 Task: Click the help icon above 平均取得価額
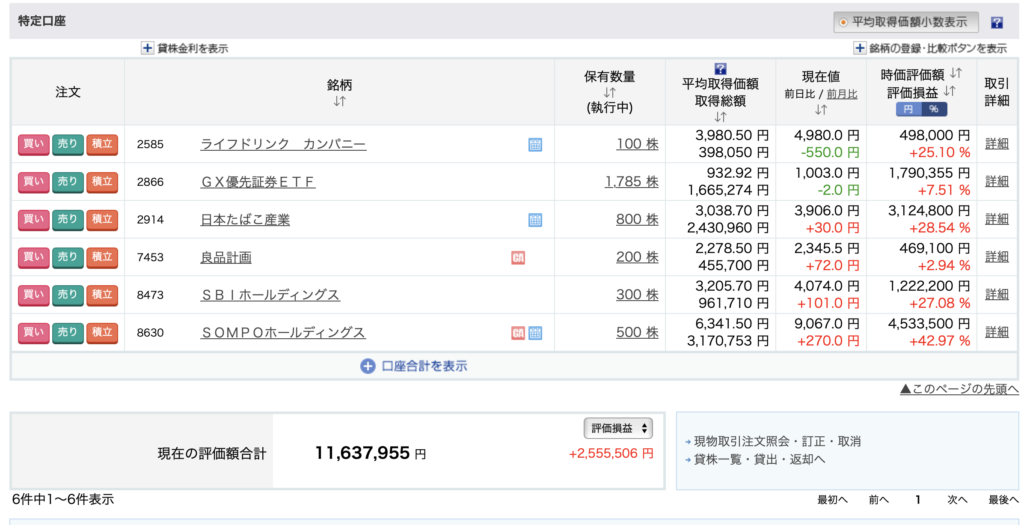(720, 68)
